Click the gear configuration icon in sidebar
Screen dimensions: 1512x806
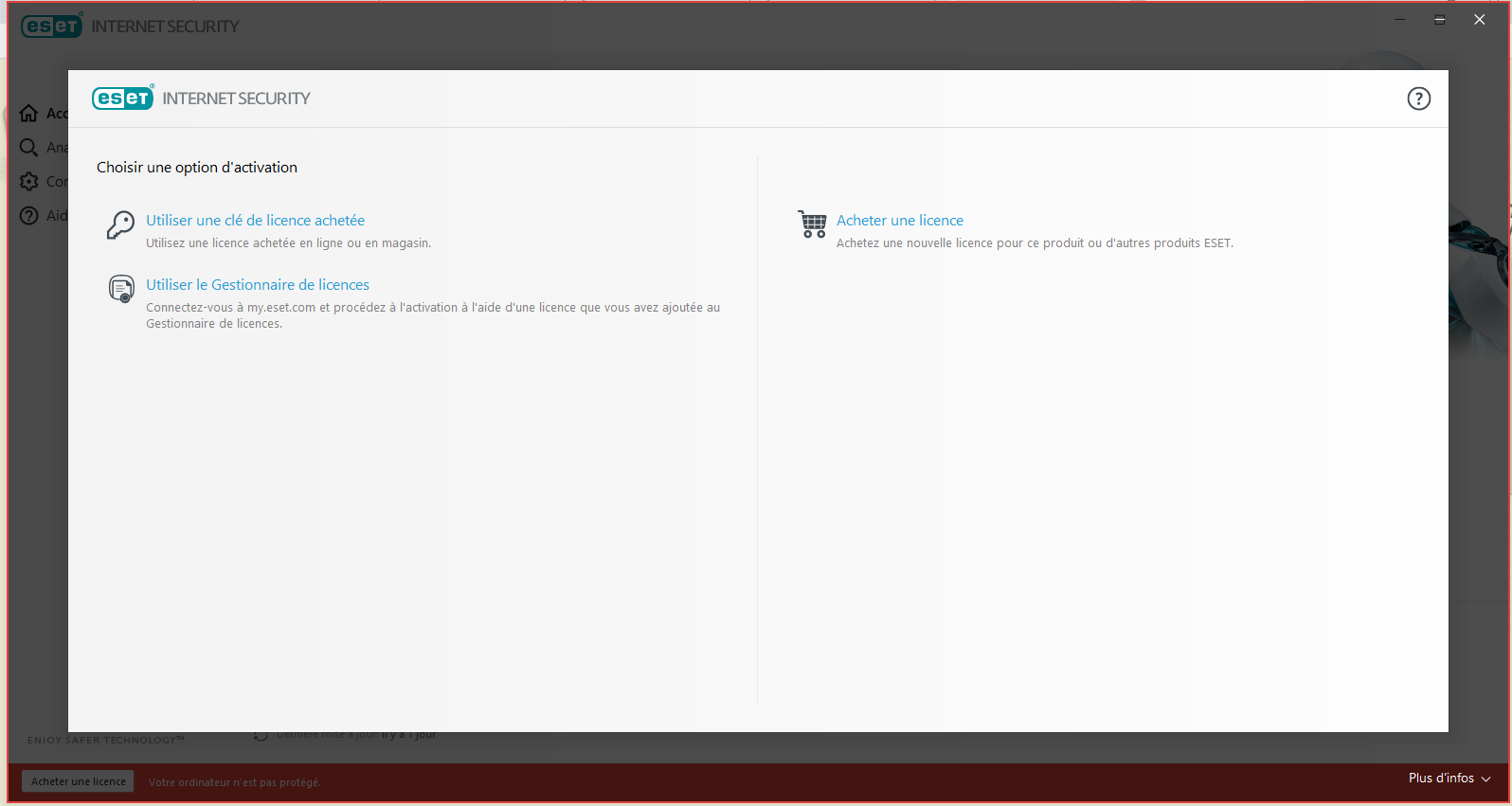pos(29,182)
